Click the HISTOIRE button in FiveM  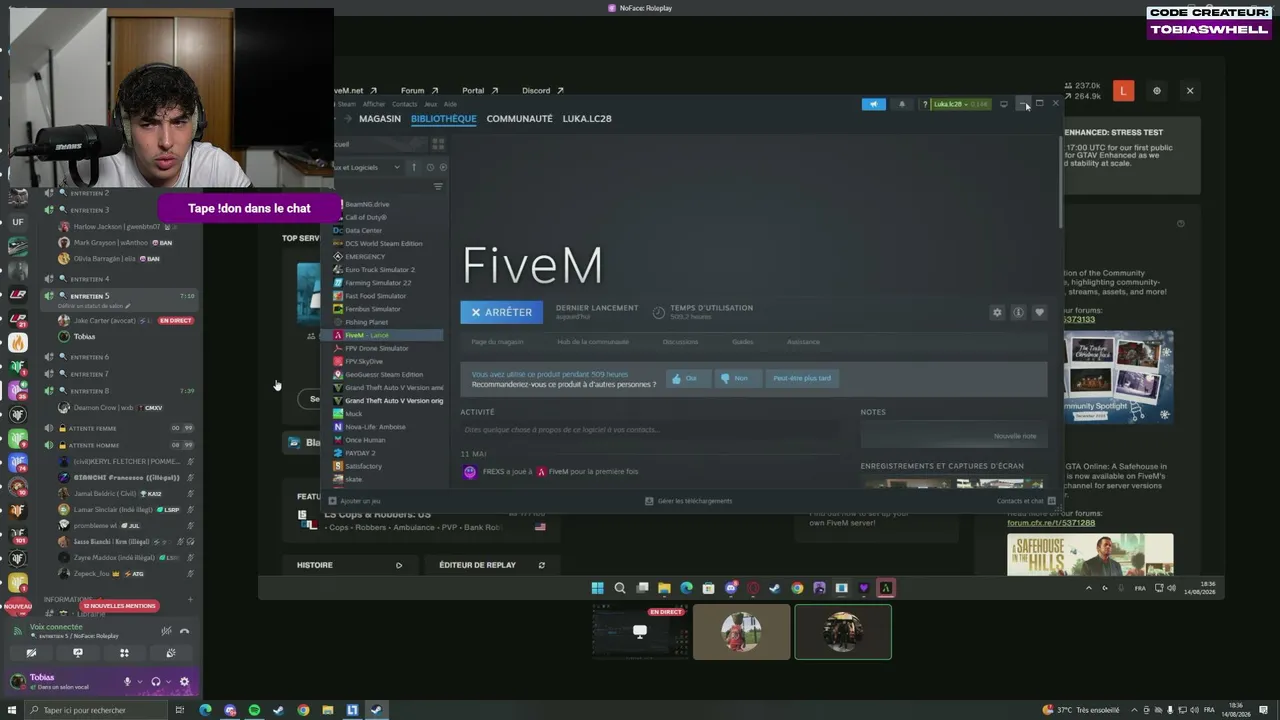(350, 565)
